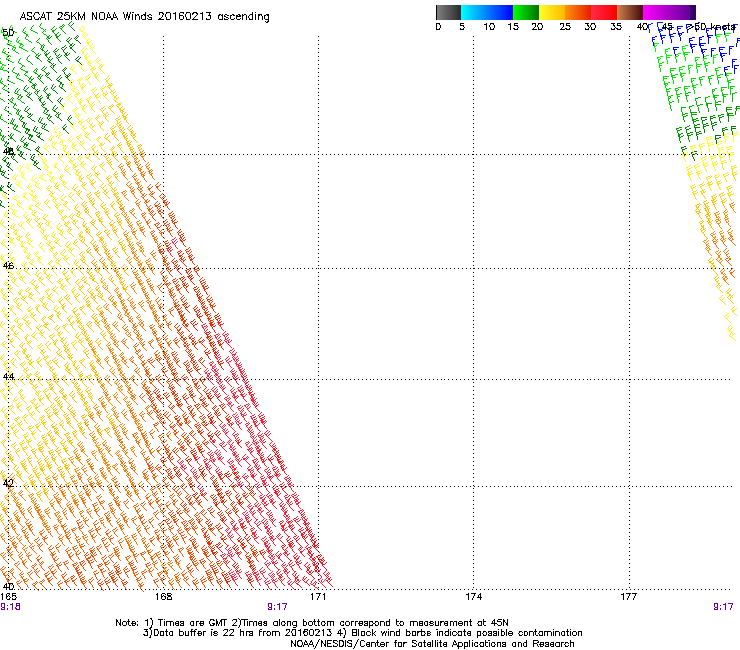Click the note 'Data buffer is 22 hrs from 20160213'
740x650 pixels.
pyautogui.click(x=242, y=633)
